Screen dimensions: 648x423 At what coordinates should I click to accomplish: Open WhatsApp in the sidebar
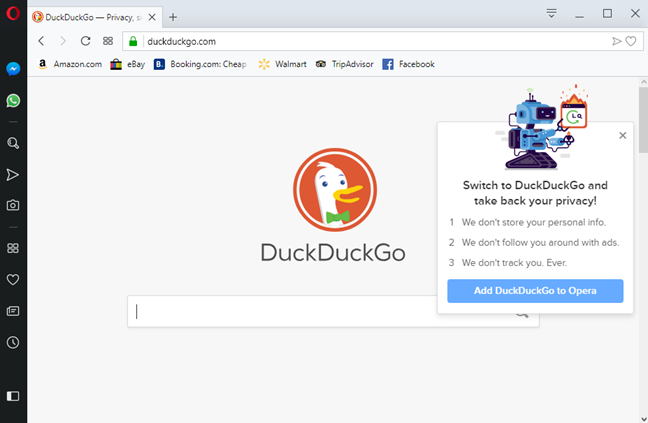pos(13,100)
